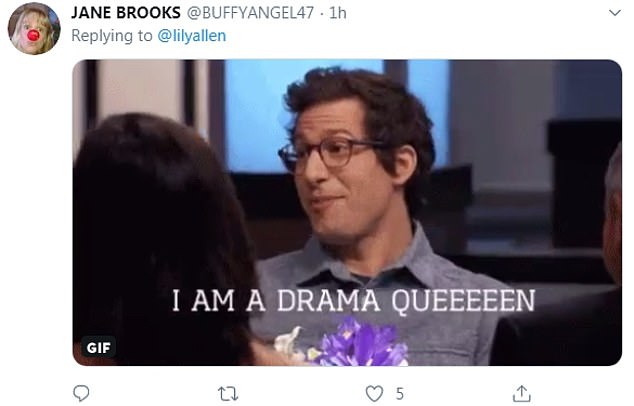Click the GIF badge on the media
The width and height of the screenshot is (634, 406).
click(98, 347)
